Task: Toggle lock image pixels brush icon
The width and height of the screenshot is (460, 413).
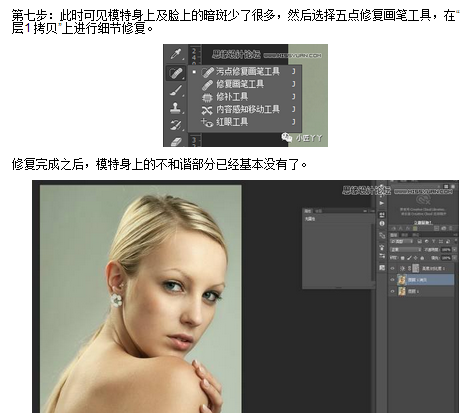Action: (409, 258)
